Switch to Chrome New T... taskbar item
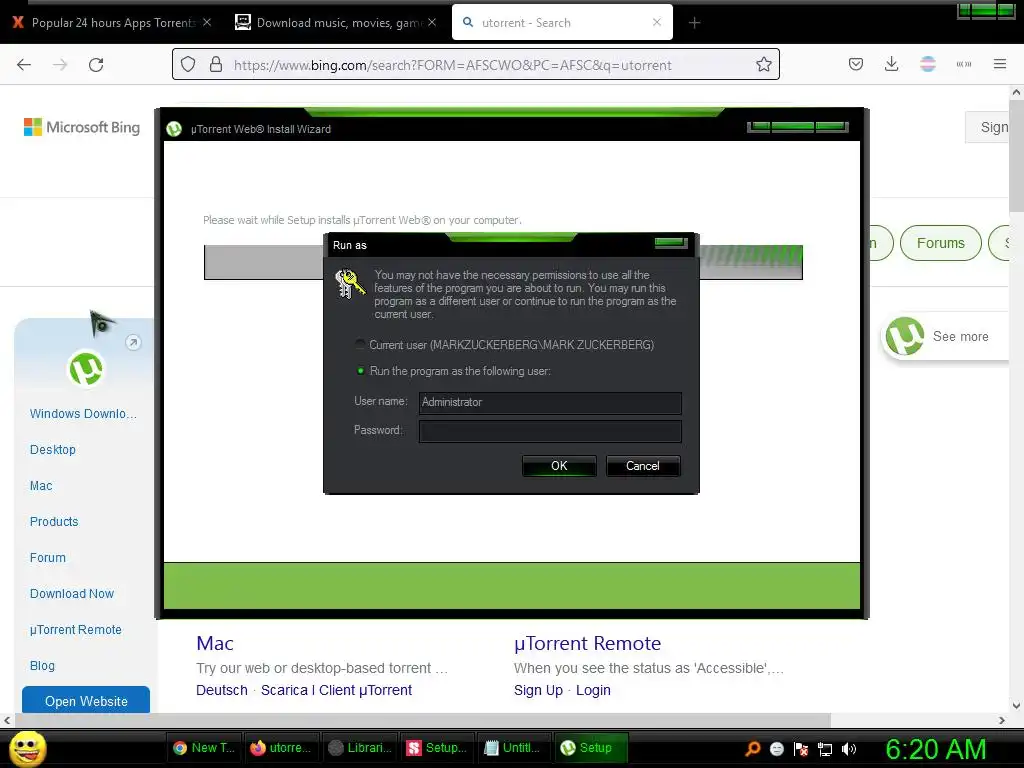 [205, 748]
